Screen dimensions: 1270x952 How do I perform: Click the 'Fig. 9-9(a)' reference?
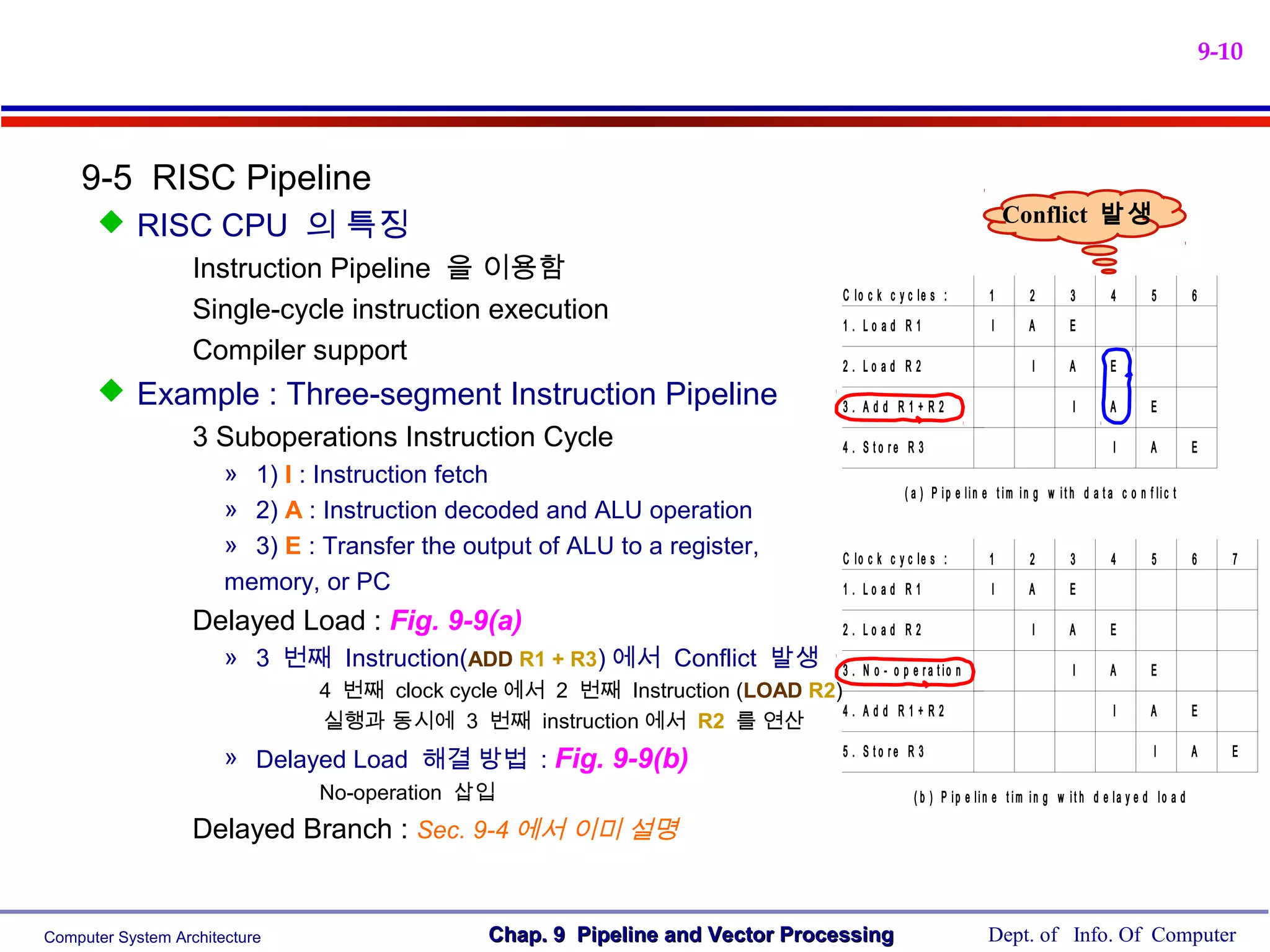[456, 620]
